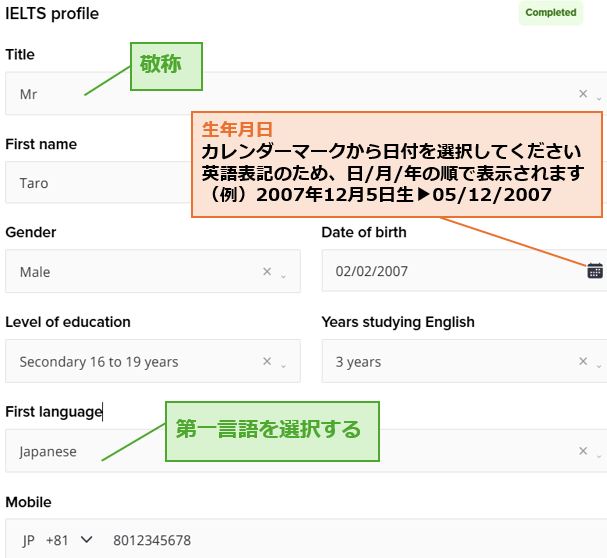Select the Gender label
Screen dimensions: 607x558
[31, 232]
